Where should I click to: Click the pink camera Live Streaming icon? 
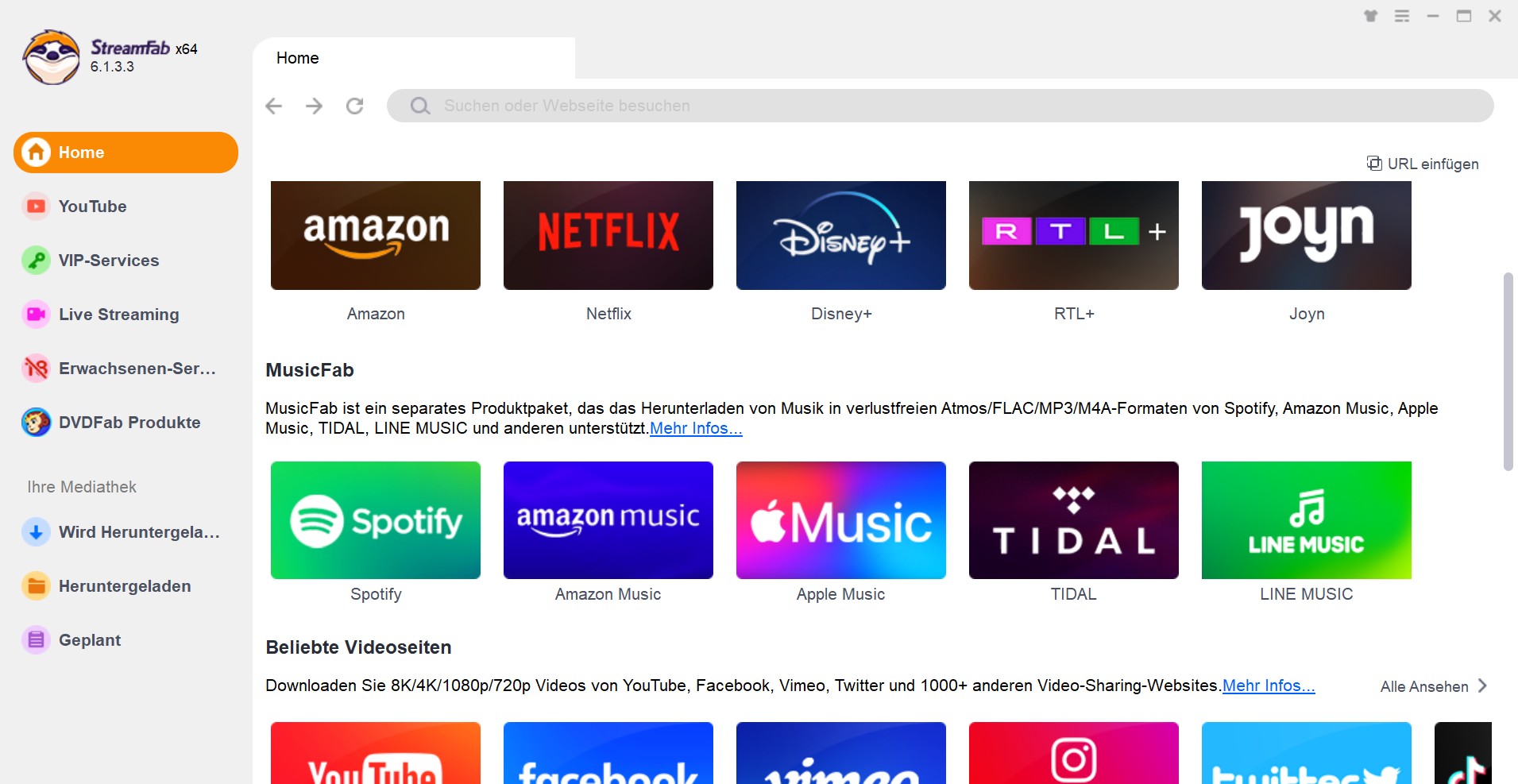pos(36,315)
